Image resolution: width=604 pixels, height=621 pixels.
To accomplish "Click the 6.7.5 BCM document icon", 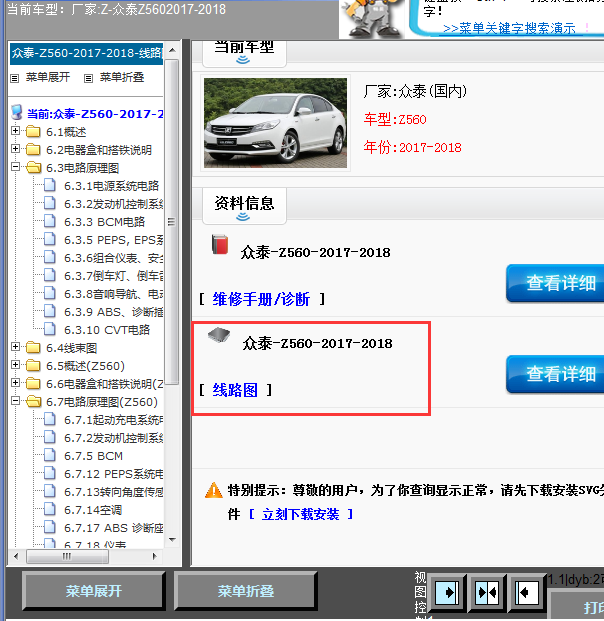I will point(50,455).
